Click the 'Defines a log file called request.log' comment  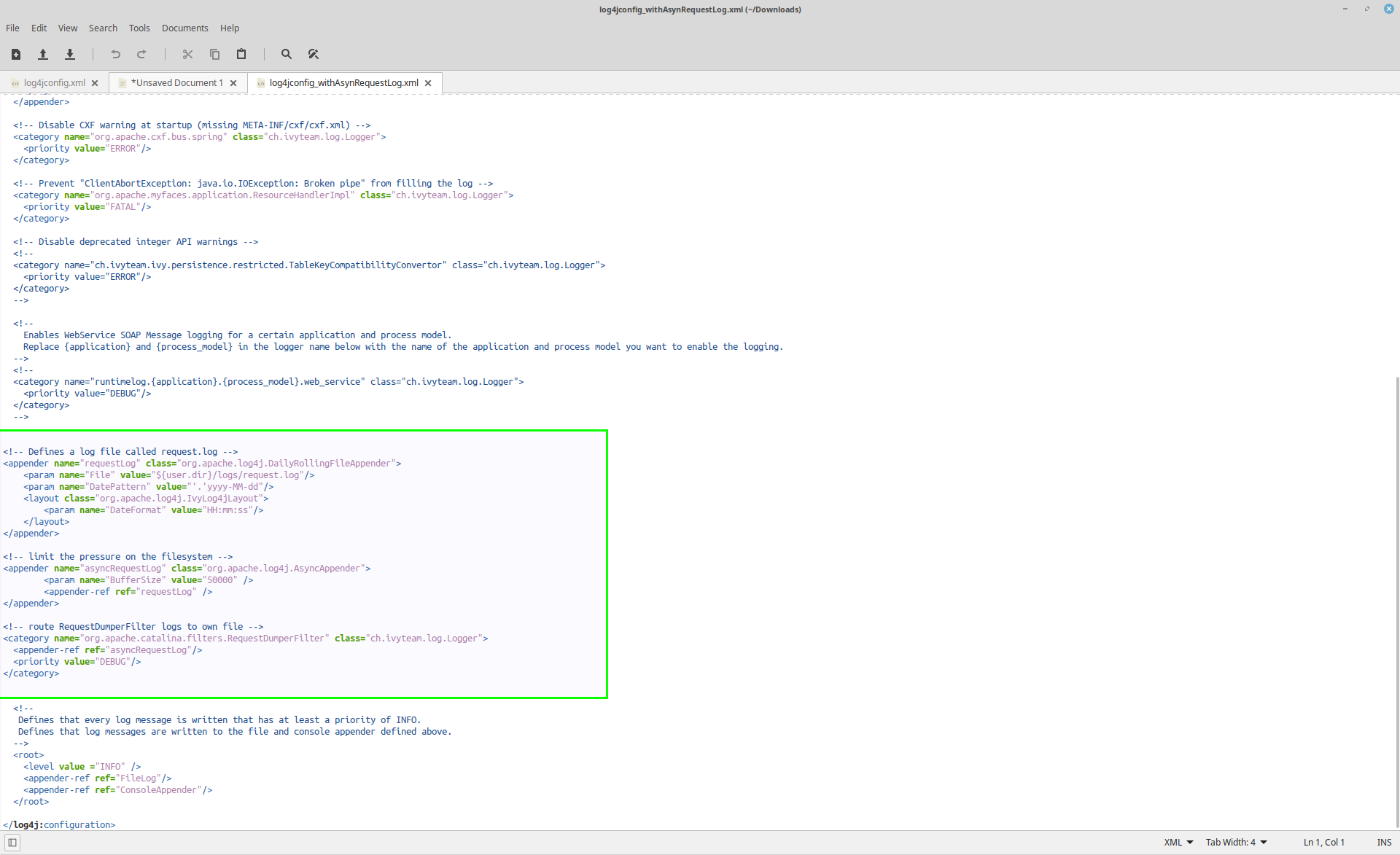point(120,452)
